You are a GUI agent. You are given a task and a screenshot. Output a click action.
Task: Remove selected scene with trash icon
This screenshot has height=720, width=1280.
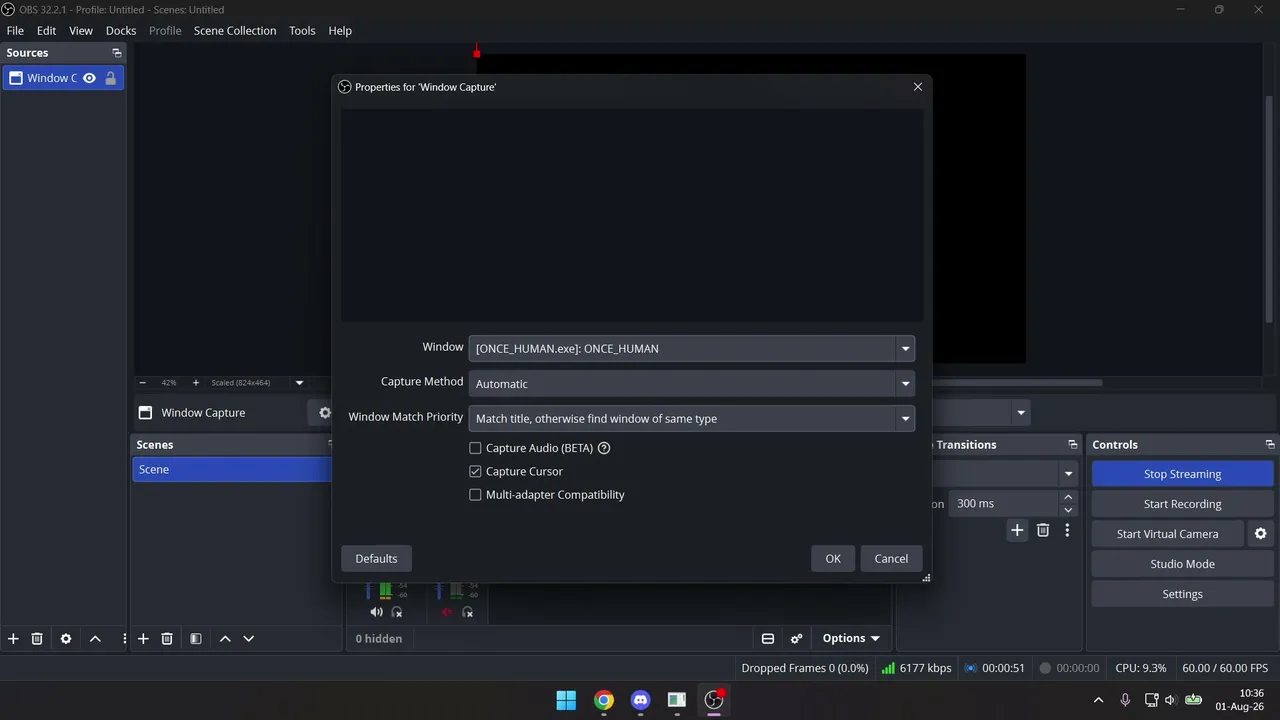167,638
